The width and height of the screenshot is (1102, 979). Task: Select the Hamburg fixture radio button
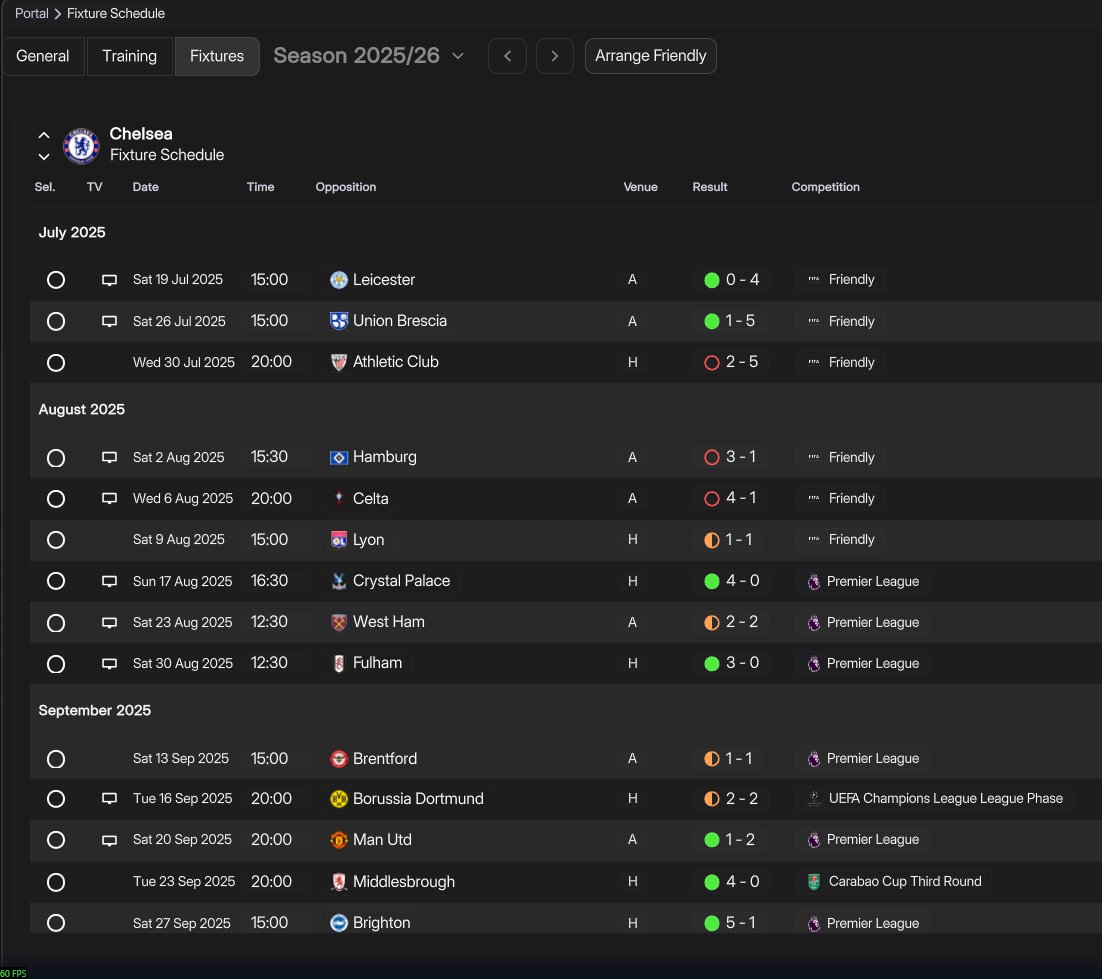[x=56, y=458]
